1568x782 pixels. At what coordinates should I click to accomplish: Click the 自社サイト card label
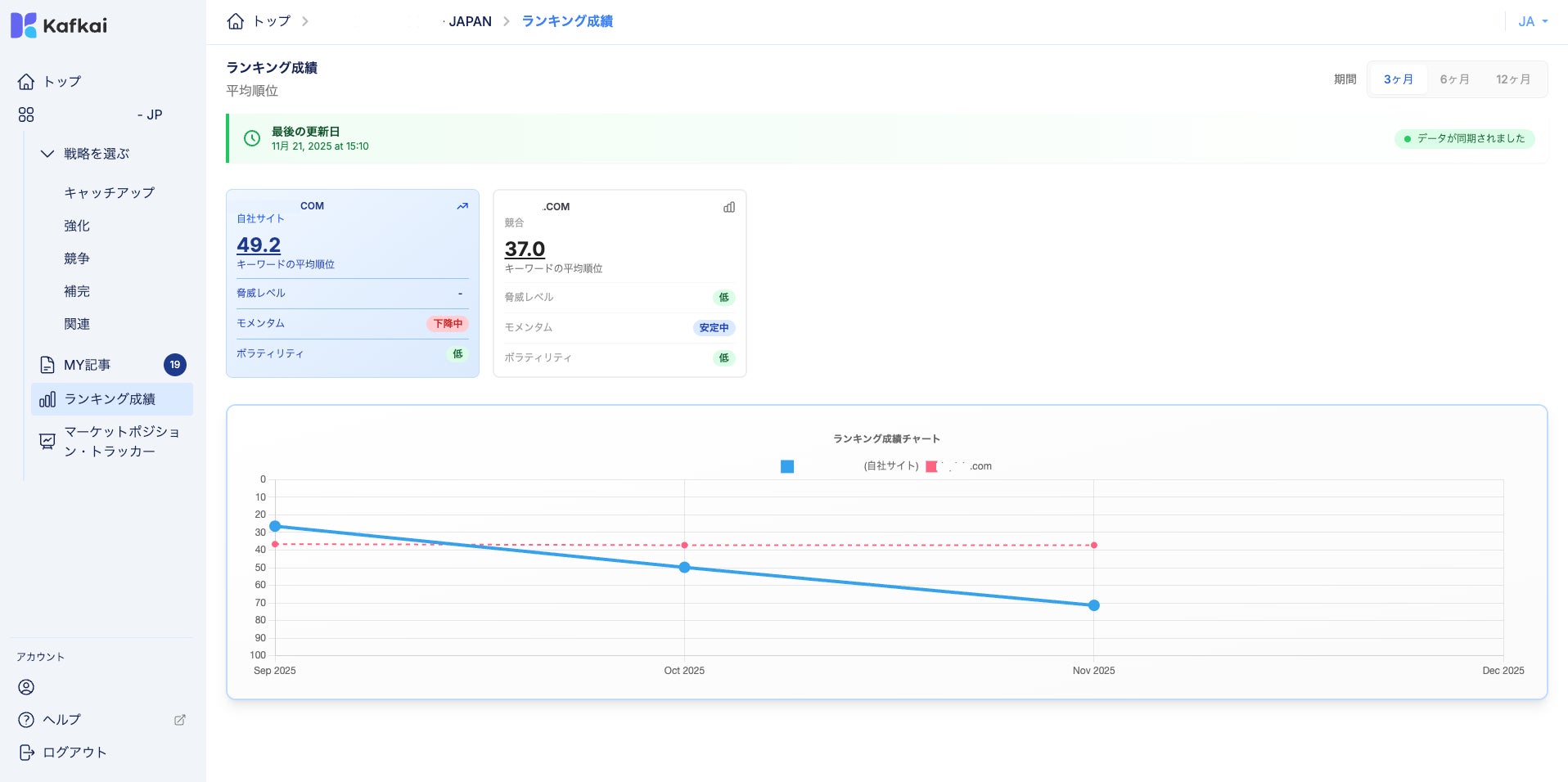tap(260, 219)
